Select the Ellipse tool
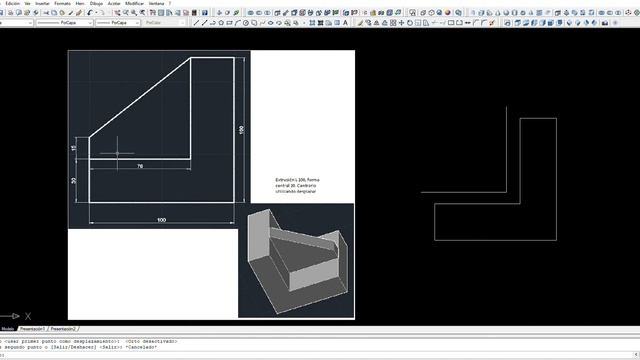640x360 pixels. [x=271, y=23]
